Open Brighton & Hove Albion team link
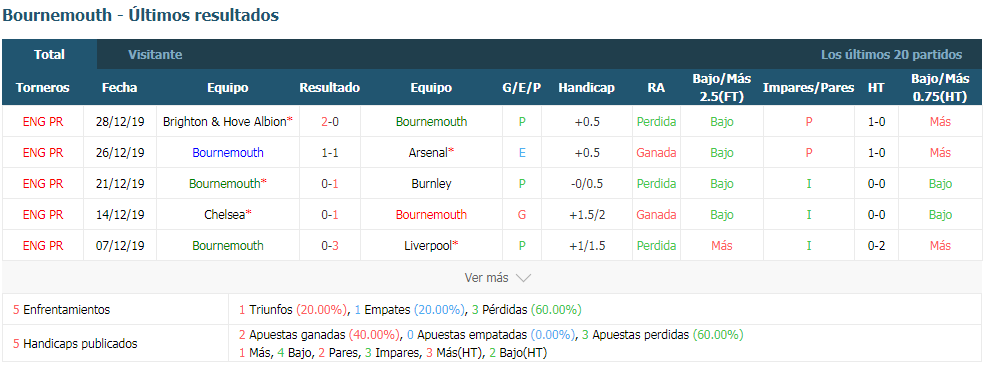Screen dimensions: 986x365 tap(224, 121)
